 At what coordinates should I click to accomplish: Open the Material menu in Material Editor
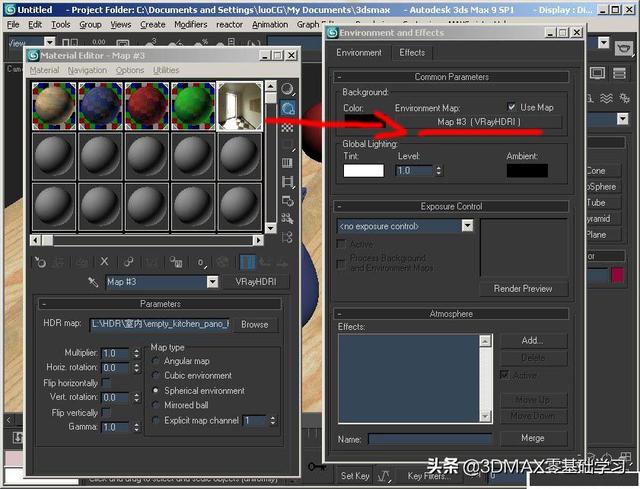[x=44, y=70]
